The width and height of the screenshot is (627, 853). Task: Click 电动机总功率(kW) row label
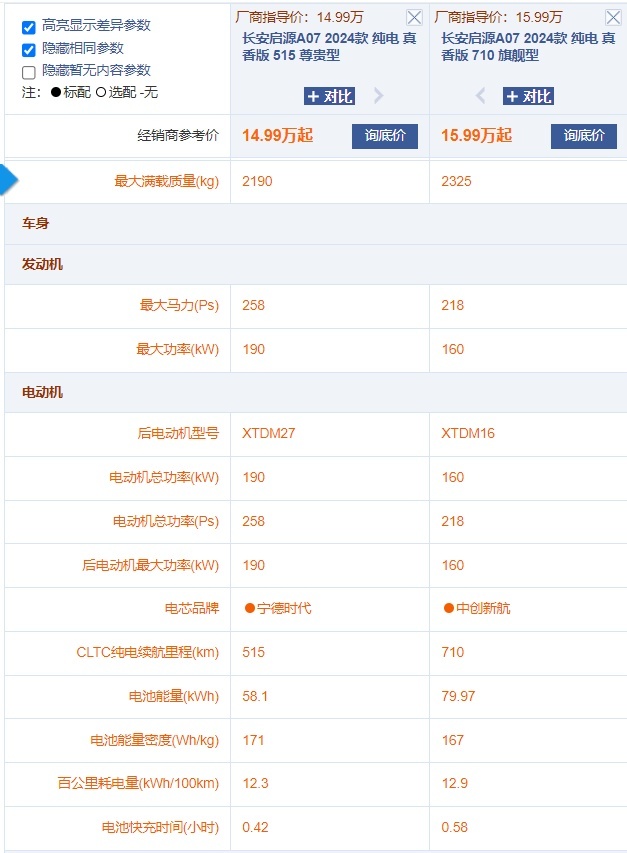[164, 477]
